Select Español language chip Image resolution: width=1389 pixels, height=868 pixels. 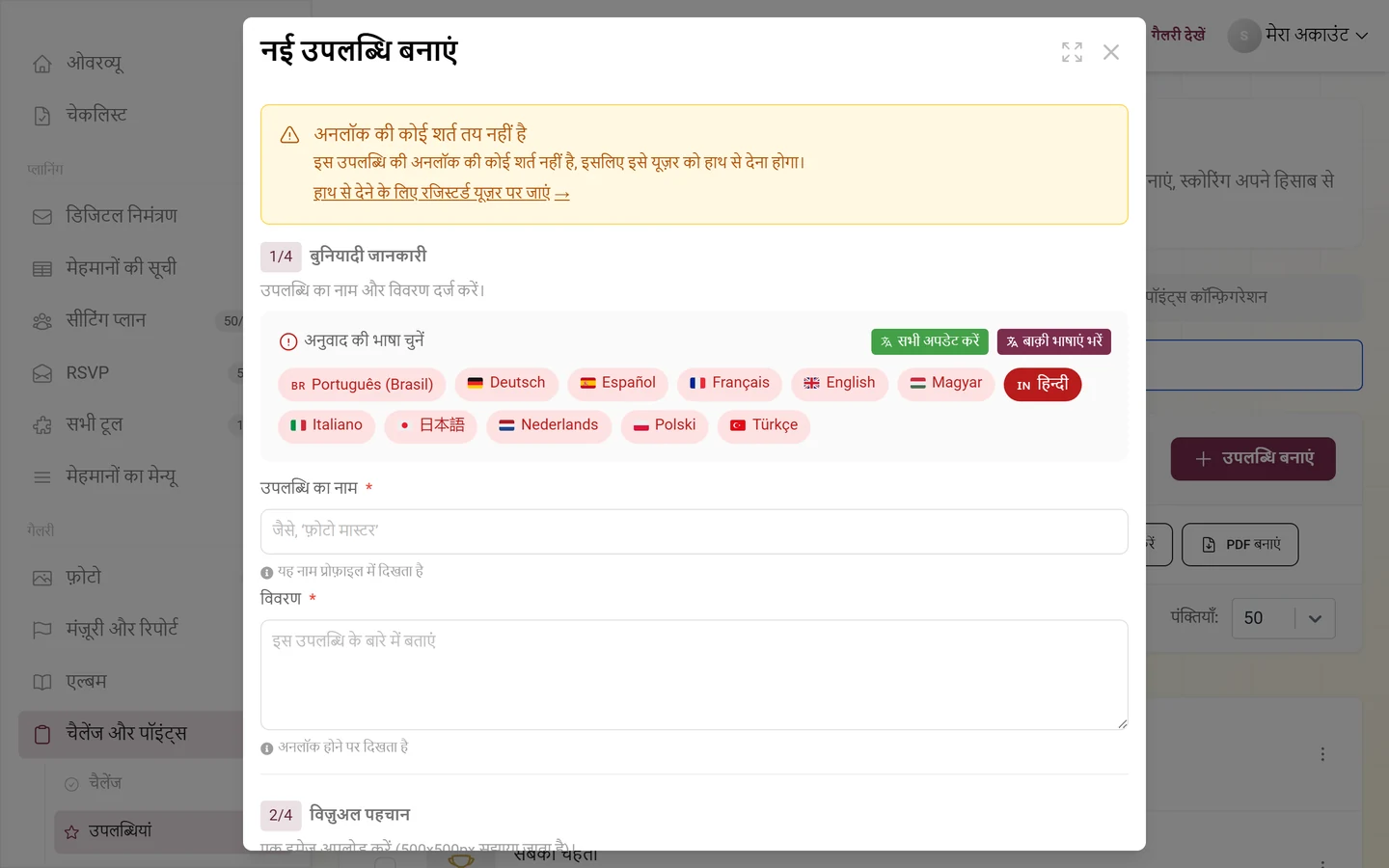617,384
